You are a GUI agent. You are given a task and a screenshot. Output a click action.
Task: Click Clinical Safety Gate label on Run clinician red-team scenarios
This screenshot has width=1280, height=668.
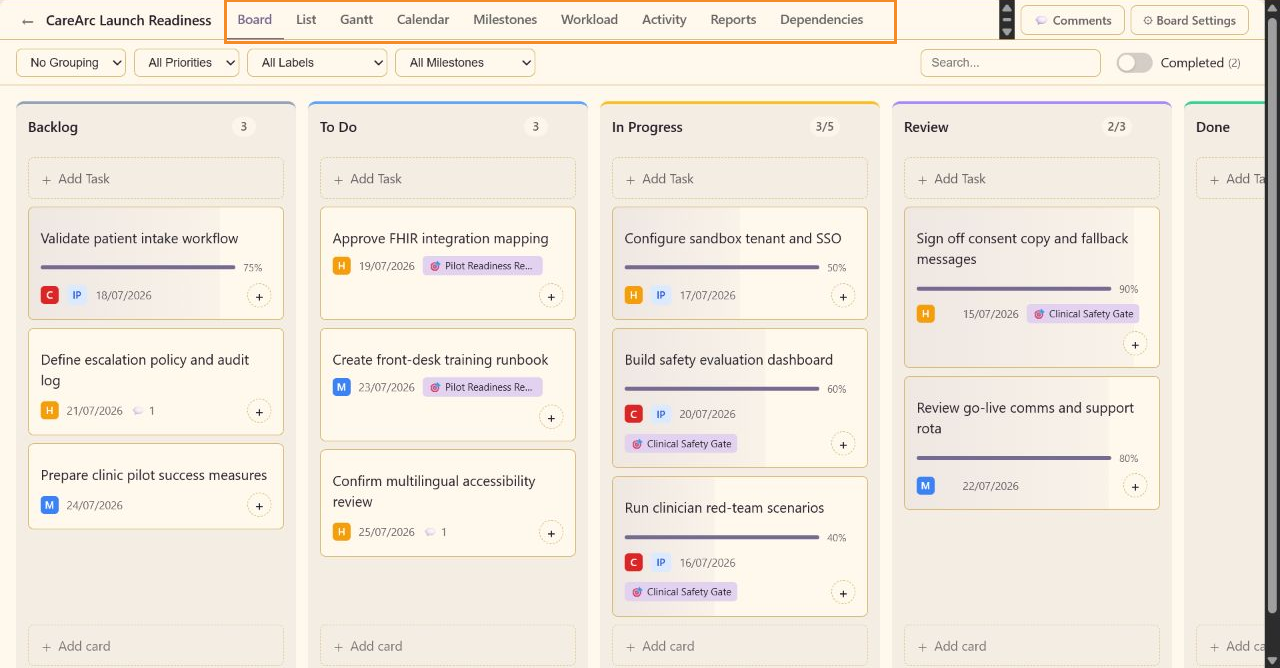(x=681, y=592)
